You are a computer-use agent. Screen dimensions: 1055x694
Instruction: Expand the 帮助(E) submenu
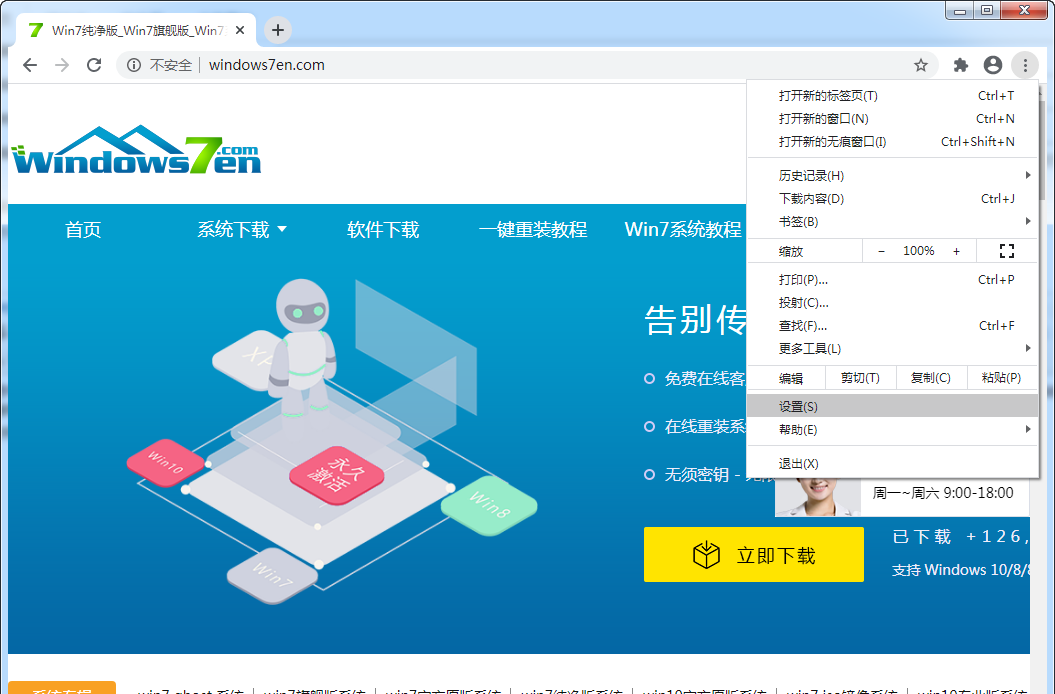pyautogui.click(x=892, y=429)
